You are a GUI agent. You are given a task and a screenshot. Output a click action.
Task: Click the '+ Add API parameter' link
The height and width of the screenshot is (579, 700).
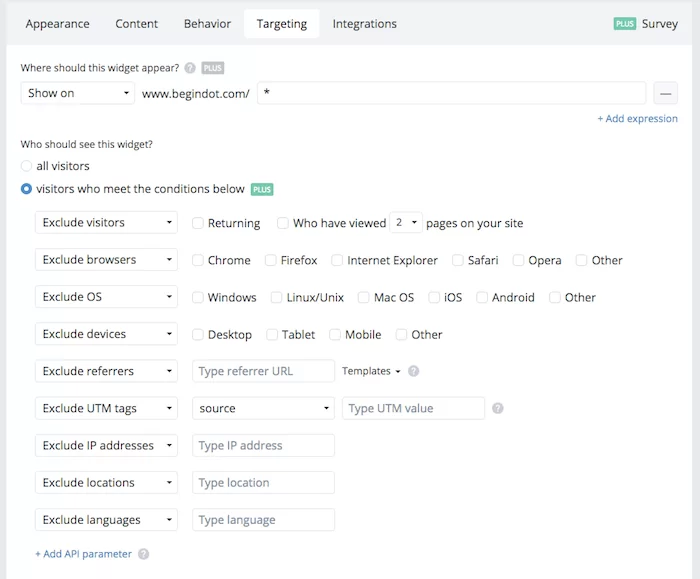click(x=83, y=554)
